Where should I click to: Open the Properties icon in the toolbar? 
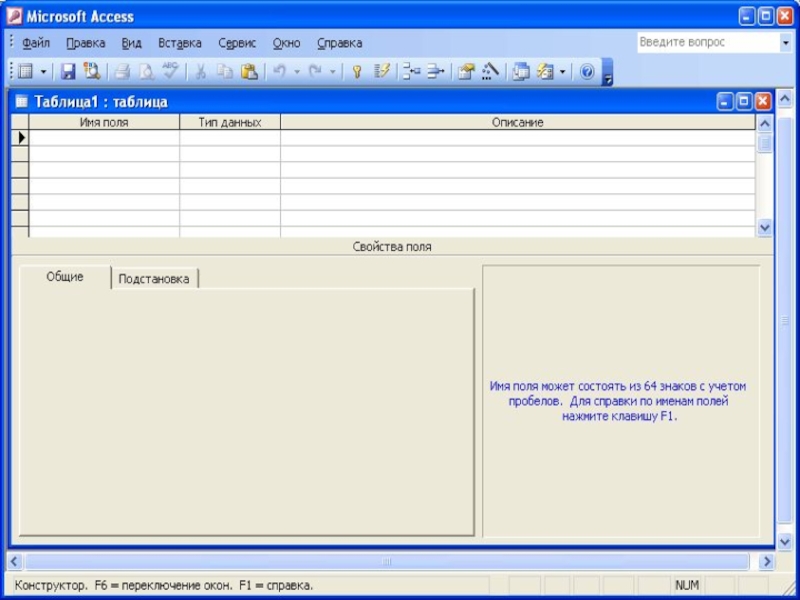[x=466, y=72]
